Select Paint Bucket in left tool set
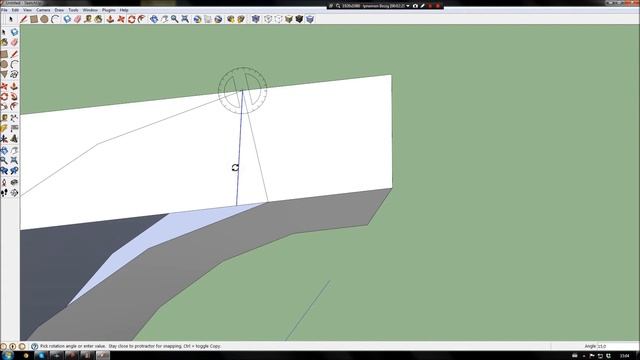The image size is (640, 360). (4, 42)
